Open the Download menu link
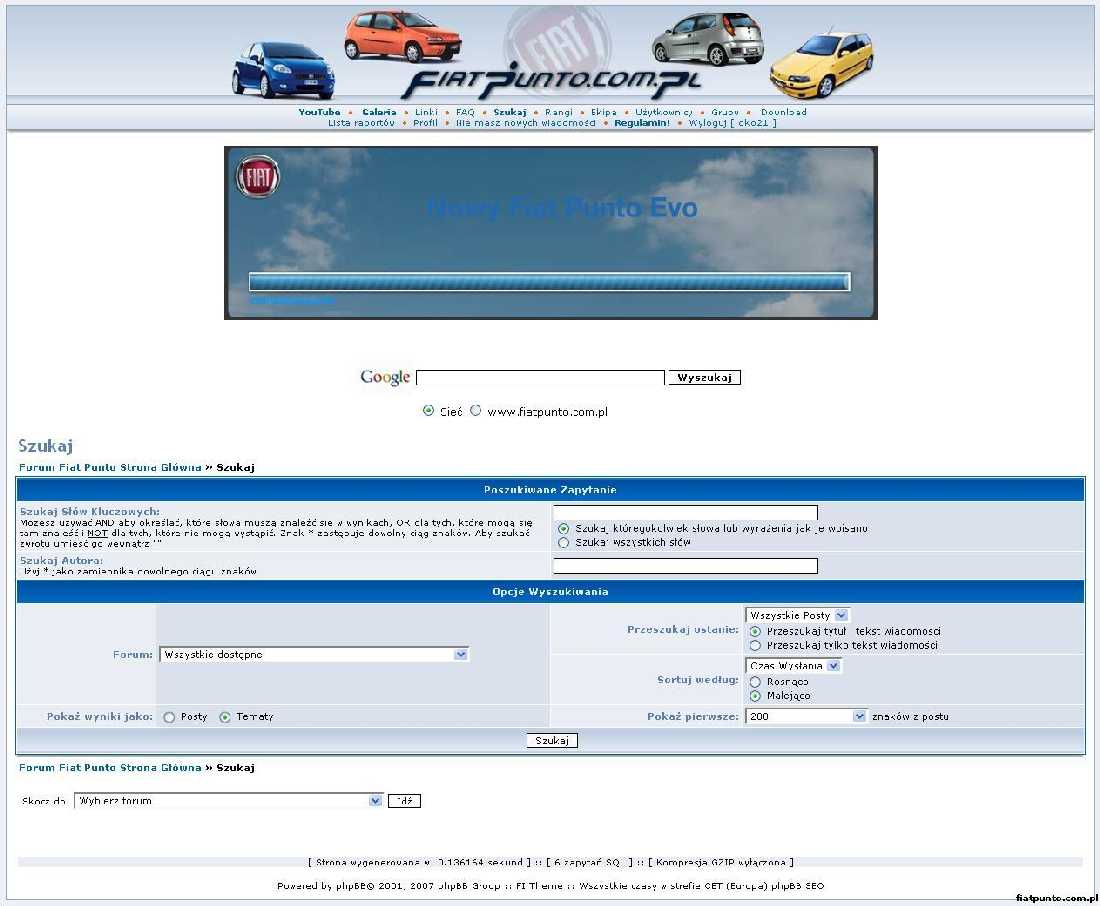The height and width of the screenshot is (906, 1100). 784,112
